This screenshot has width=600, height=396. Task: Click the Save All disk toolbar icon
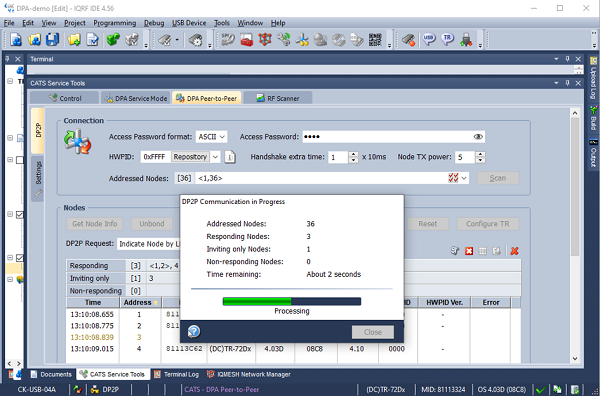pos(52,39)
